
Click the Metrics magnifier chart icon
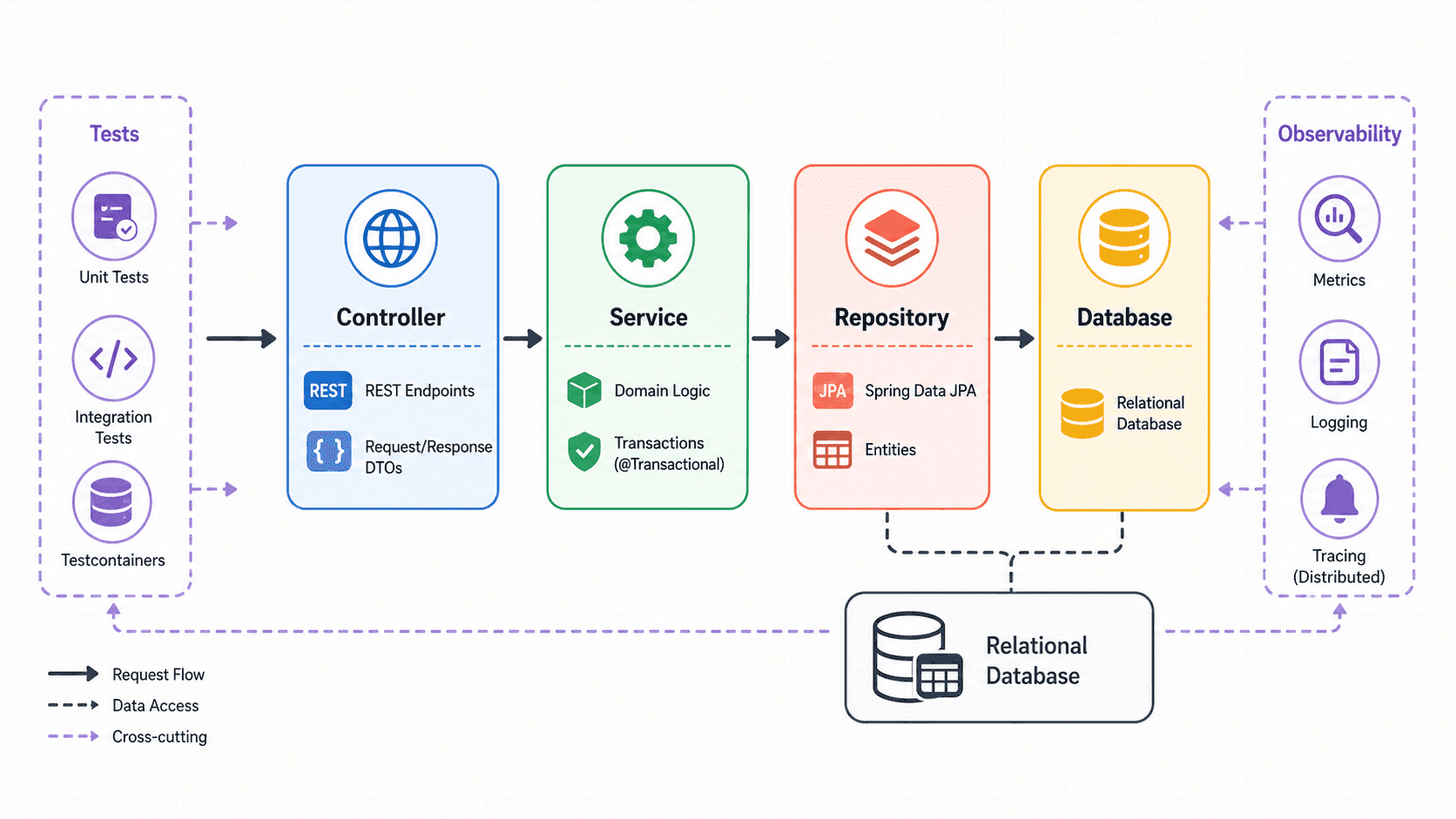pyautogui.click(x=1339, y=218)
